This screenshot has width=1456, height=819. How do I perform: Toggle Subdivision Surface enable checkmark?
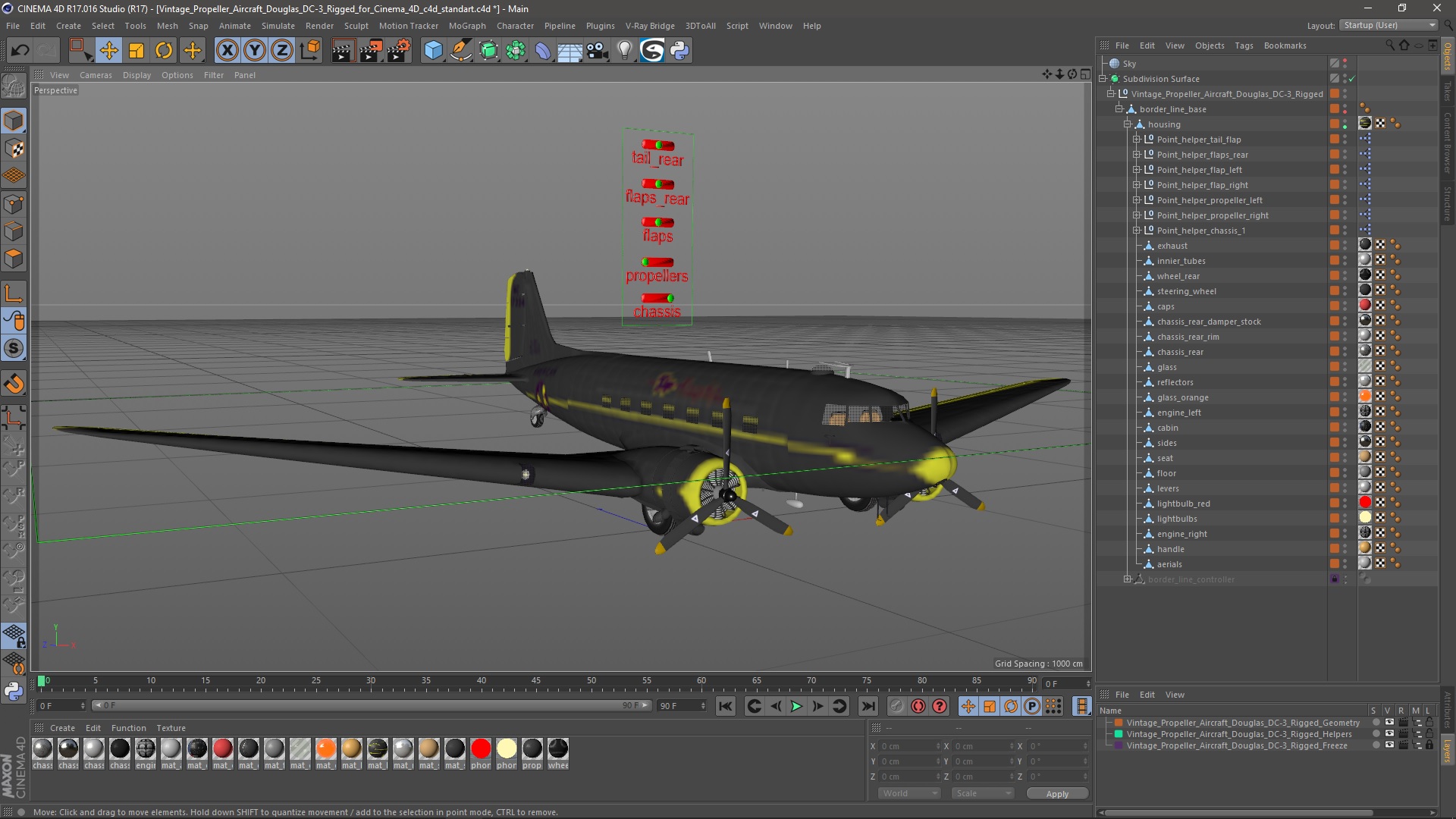(x=1352, y=79)
